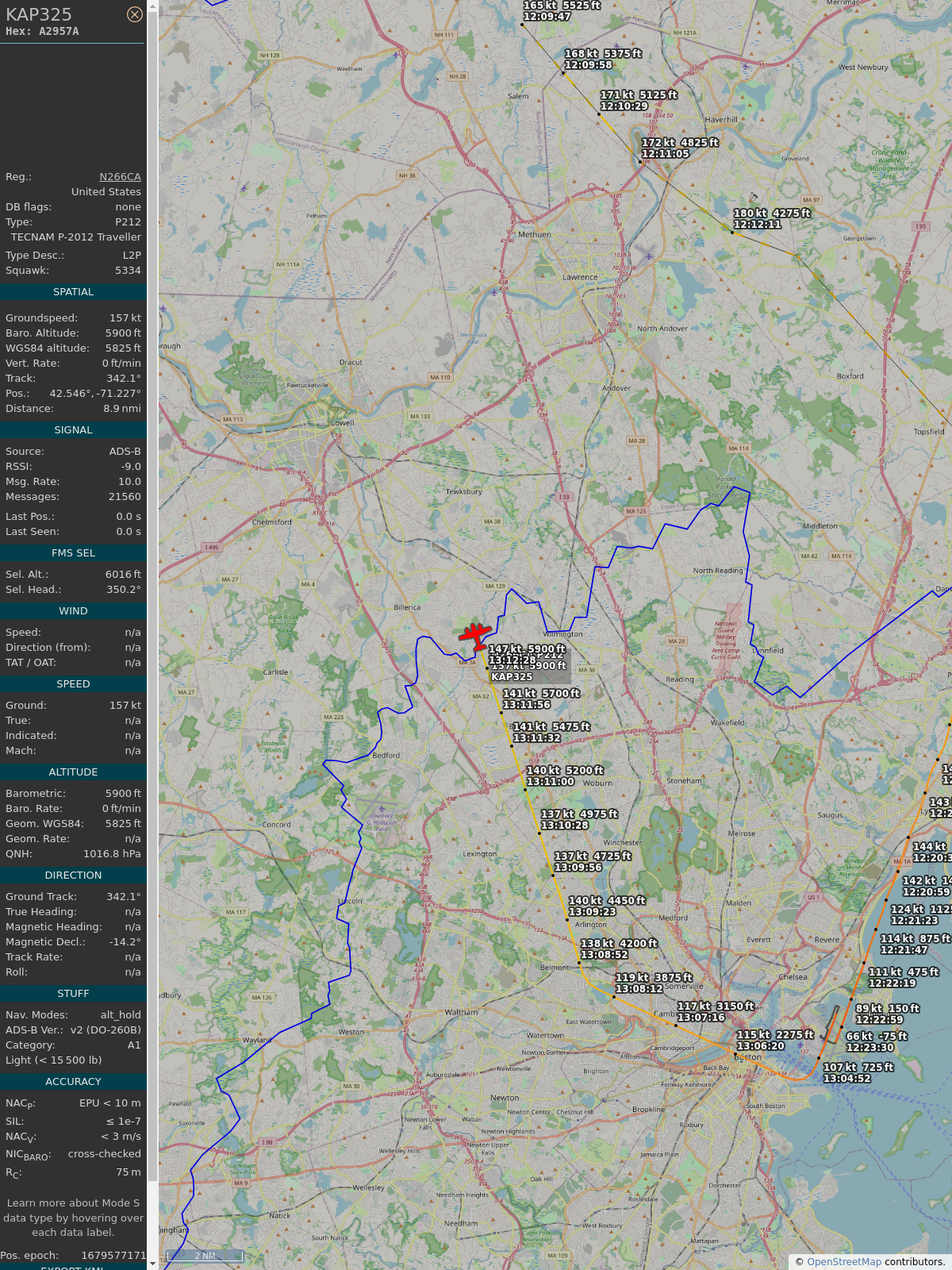Click the ACCURACY section header
This screenshot has height=1270, width=952.
point(73,1082)
